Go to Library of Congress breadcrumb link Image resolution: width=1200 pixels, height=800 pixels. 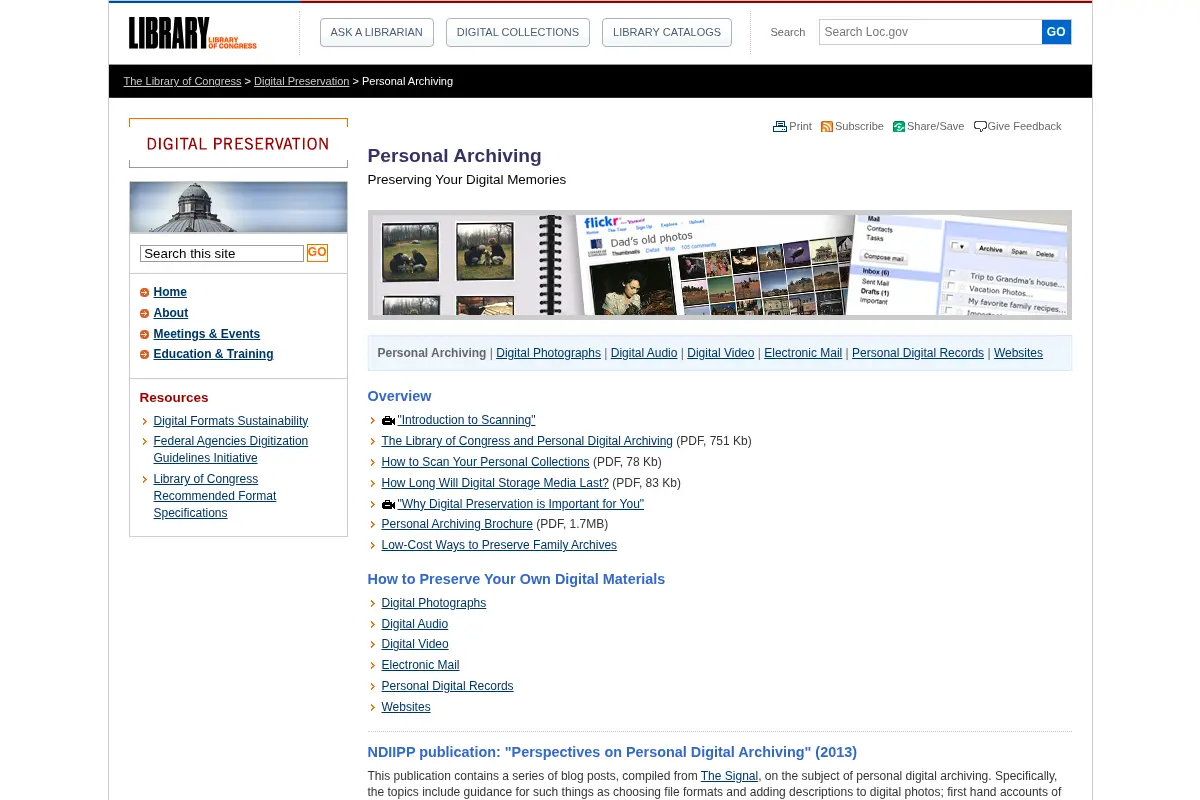[182, 81]
